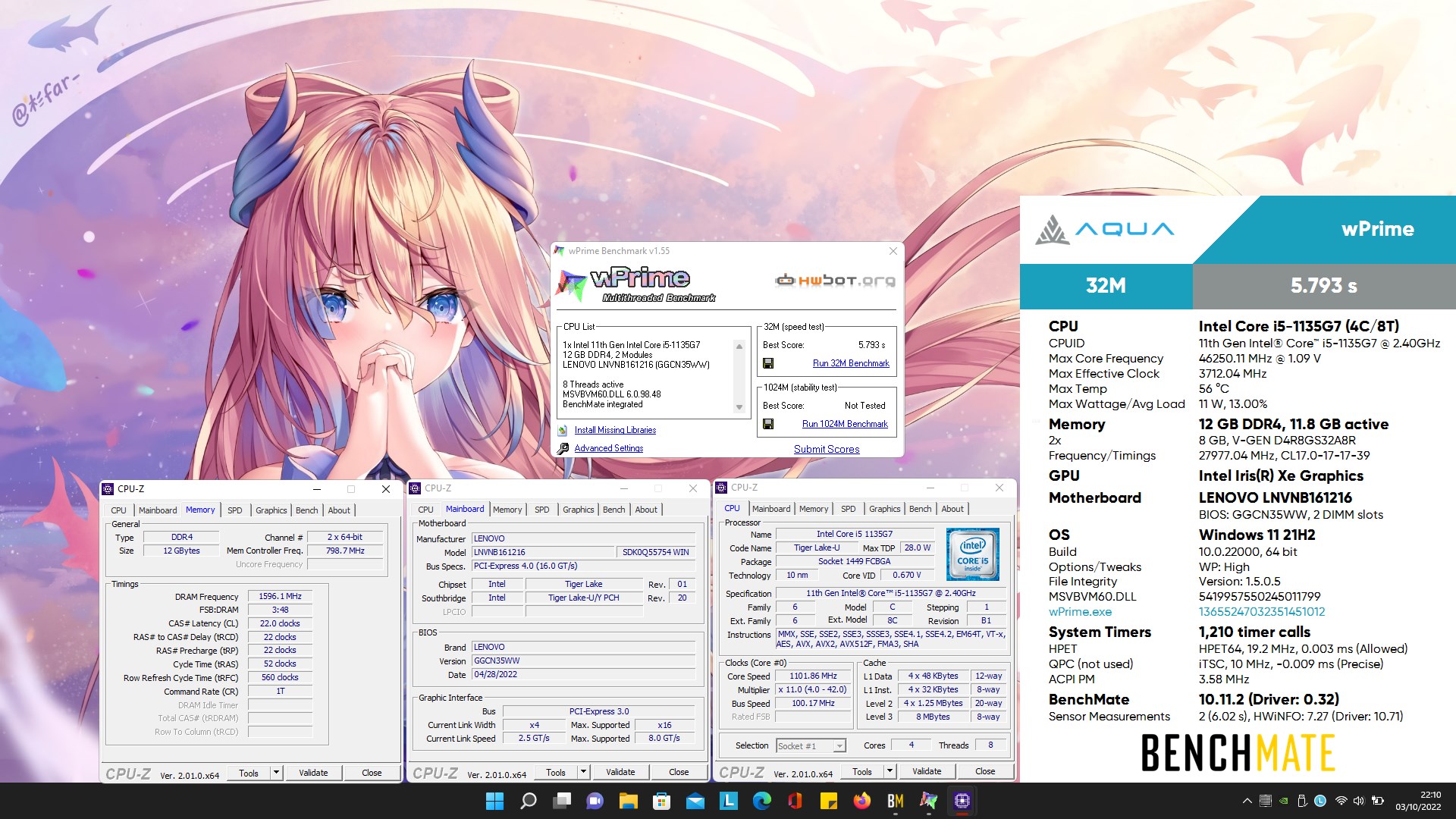
Task: Click Core Speed value 1101.86 MHz
Action: [813, 676]
